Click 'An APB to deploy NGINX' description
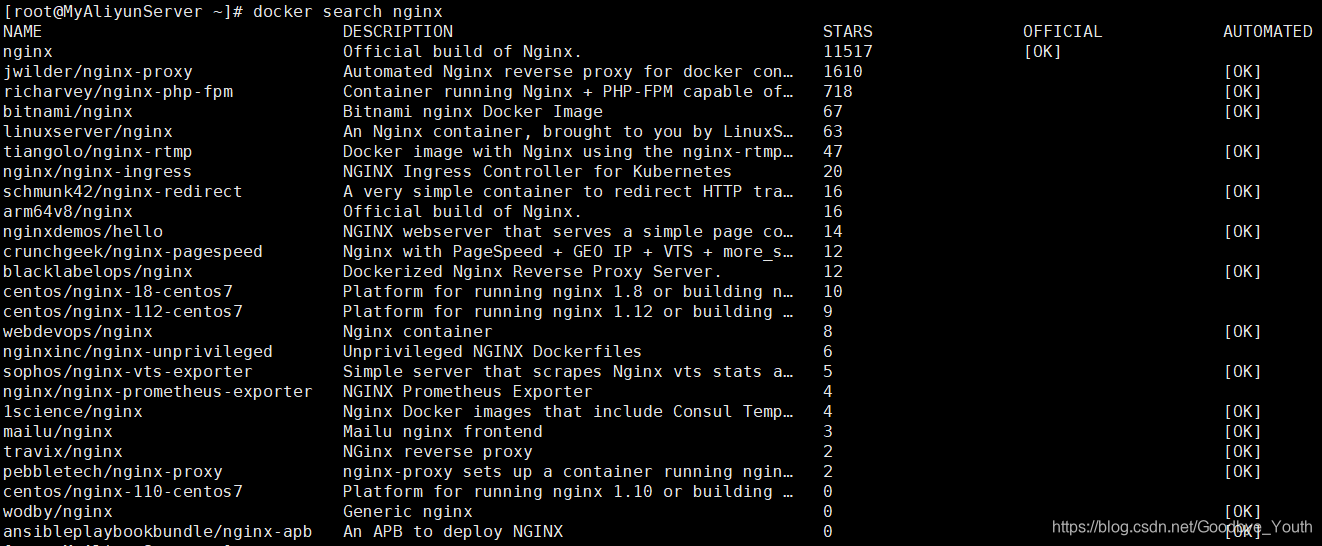Image resolution: width=1322 pixels, height=546 pixels. 453,531
